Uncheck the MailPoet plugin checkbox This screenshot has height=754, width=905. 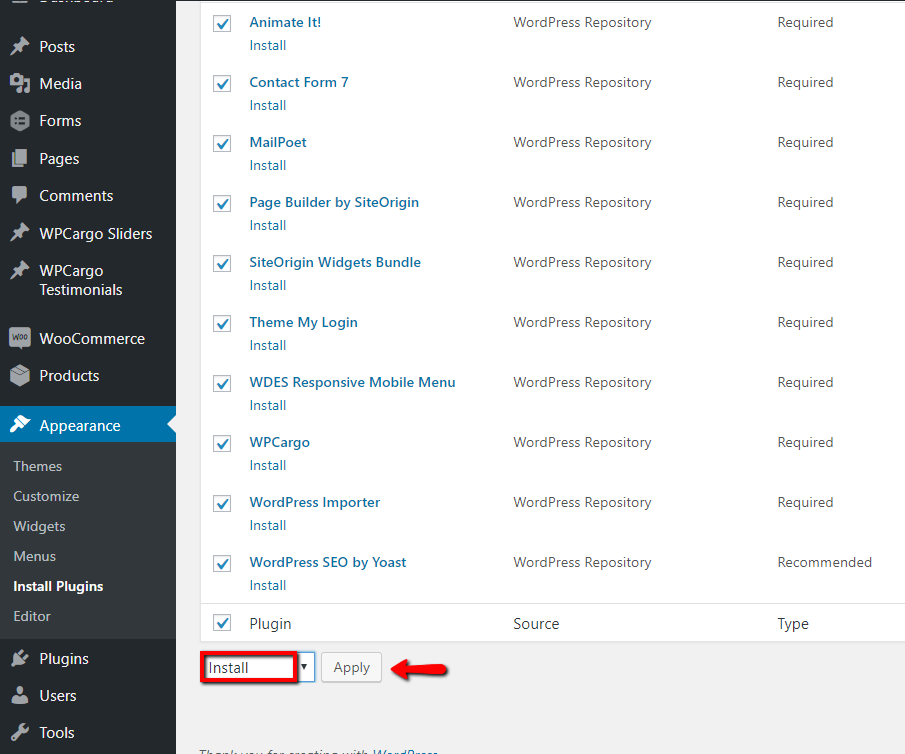pyautogui.click(x=222, y=144)
